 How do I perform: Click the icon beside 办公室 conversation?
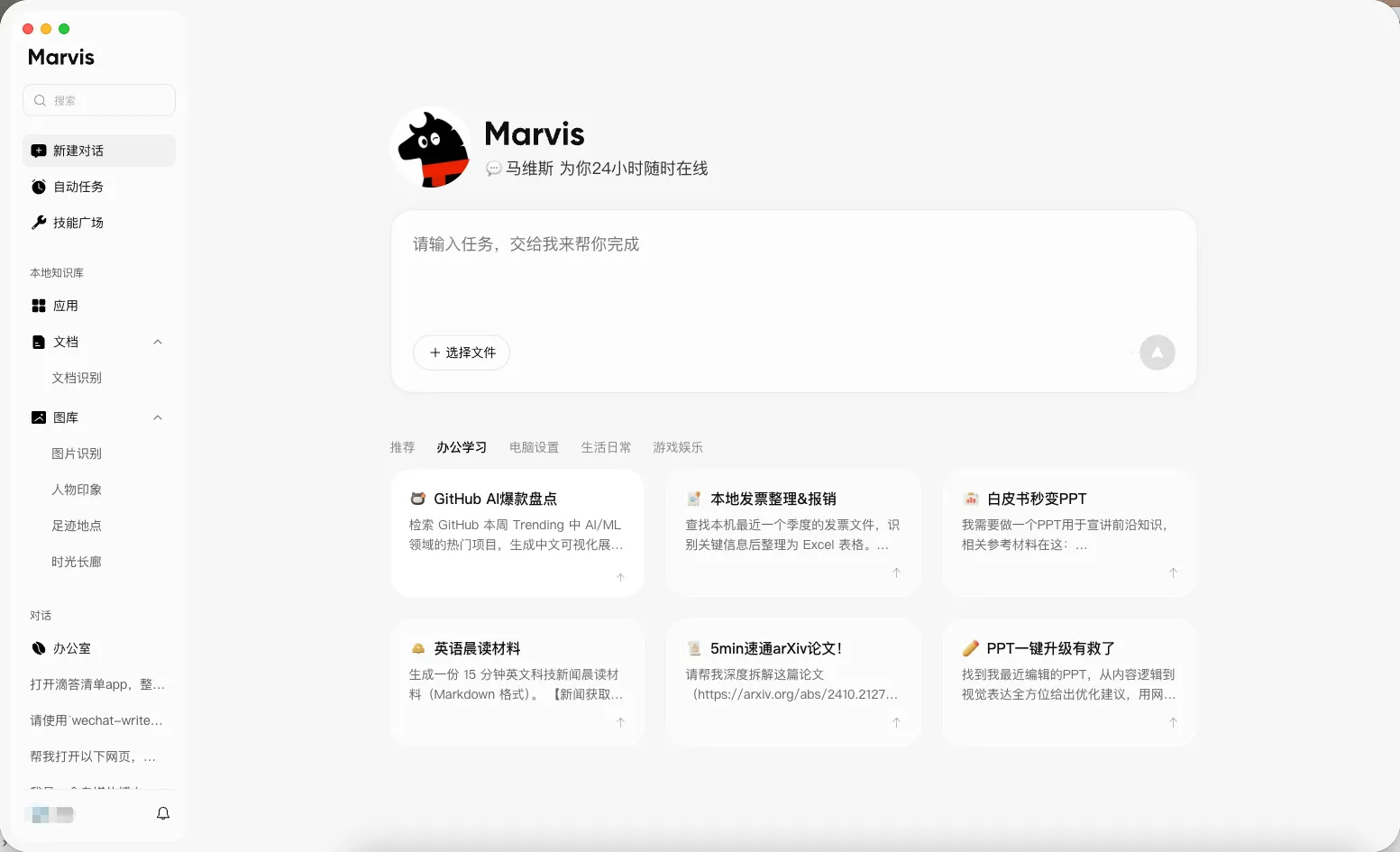tap(39, 648)
